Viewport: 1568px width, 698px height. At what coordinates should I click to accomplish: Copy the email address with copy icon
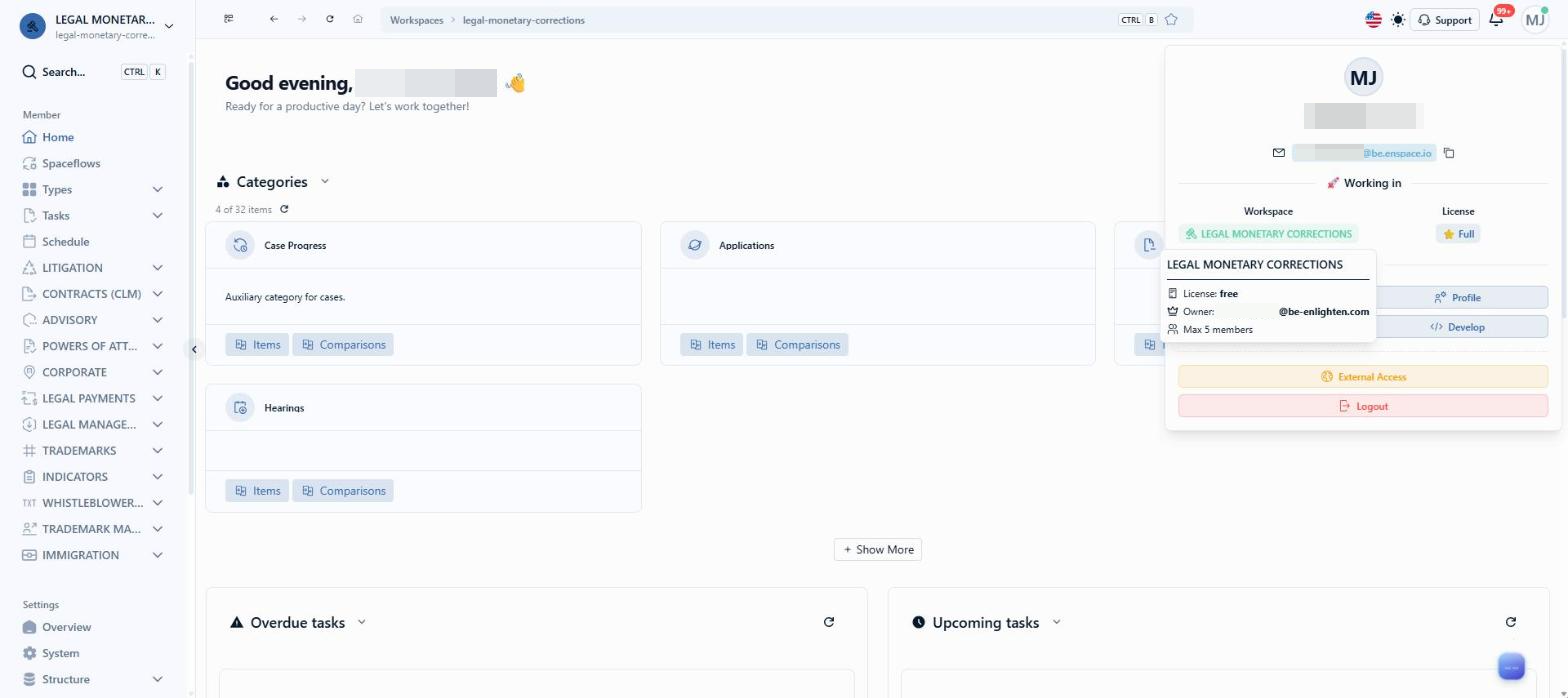(1448, 153)
